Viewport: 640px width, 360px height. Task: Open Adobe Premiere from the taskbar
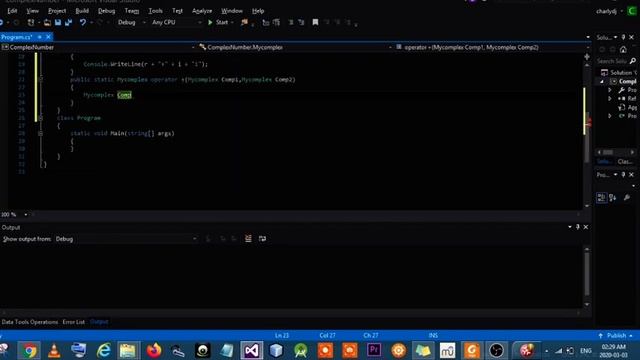[374, 351]
